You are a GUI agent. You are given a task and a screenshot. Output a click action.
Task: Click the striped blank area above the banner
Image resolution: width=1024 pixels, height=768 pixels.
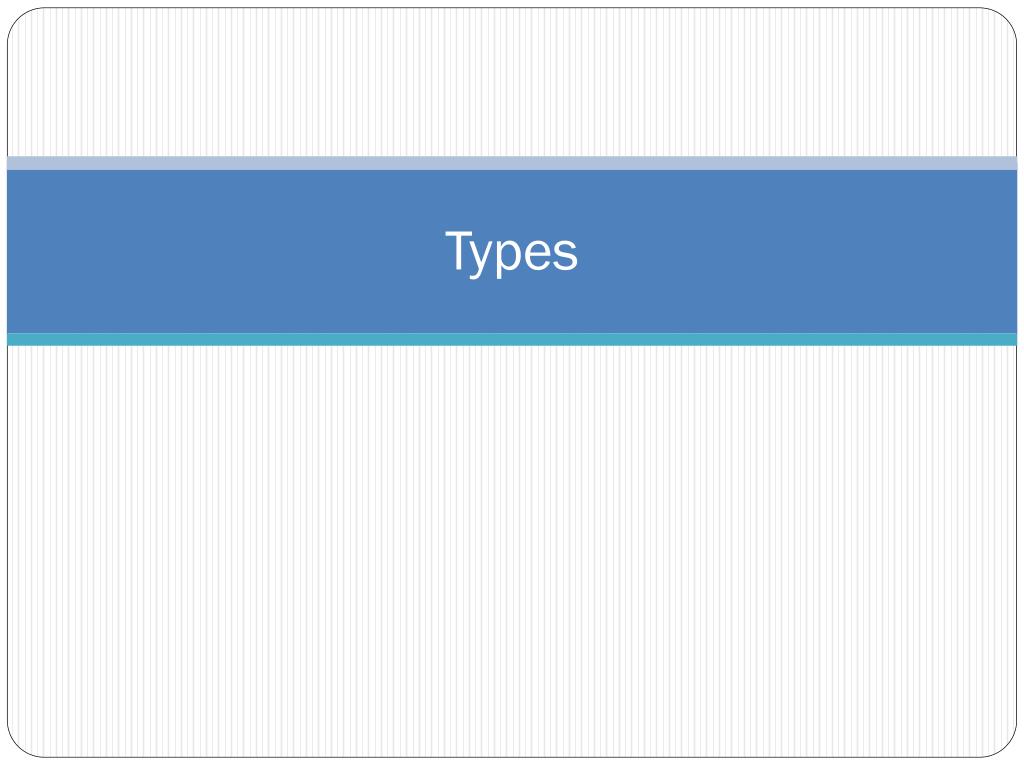[x=512, y=82]
